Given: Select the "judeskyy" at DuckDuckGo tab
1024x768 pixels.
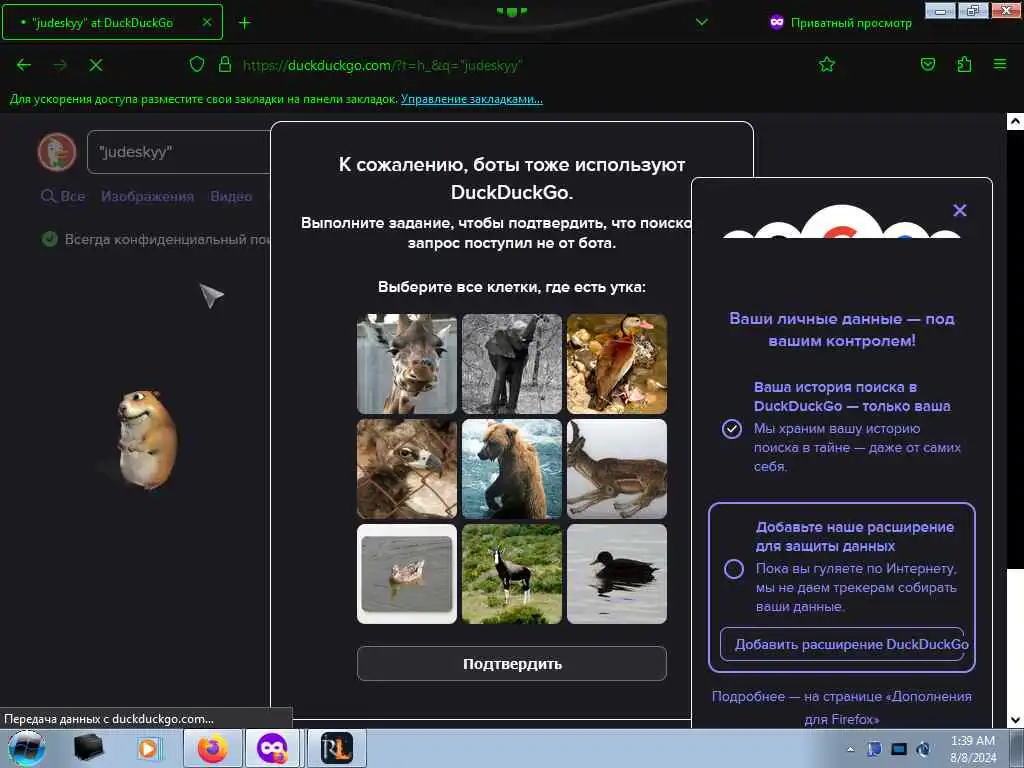Looking at the screenshot, I should pyautogui.click(x=112, y=22).
